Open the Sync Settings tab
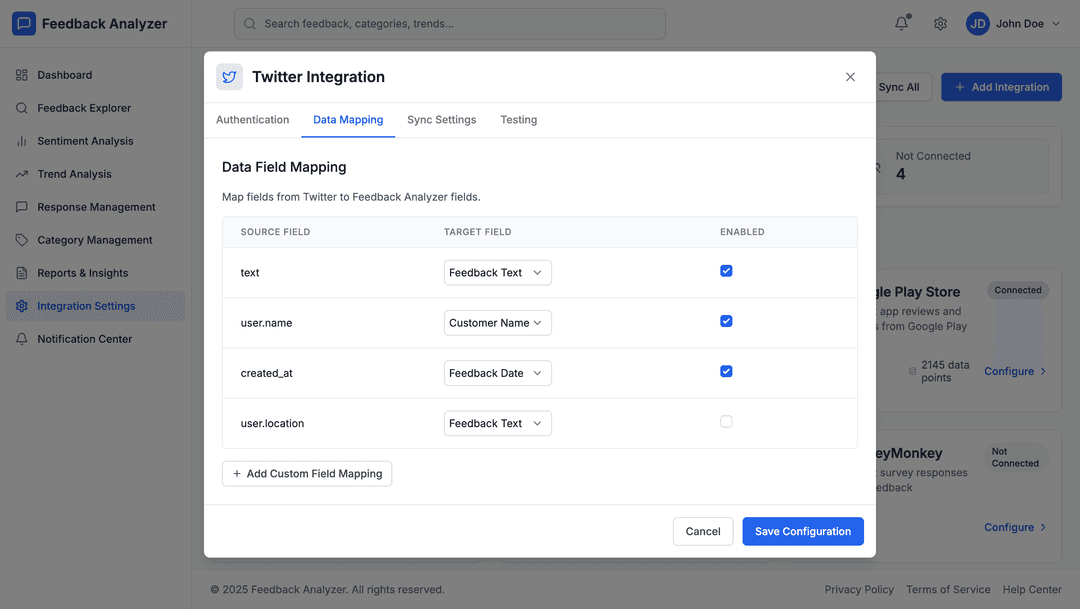The width and height of the screenshot is (1080, 609). pyautogui.click(x=441, y=119)
